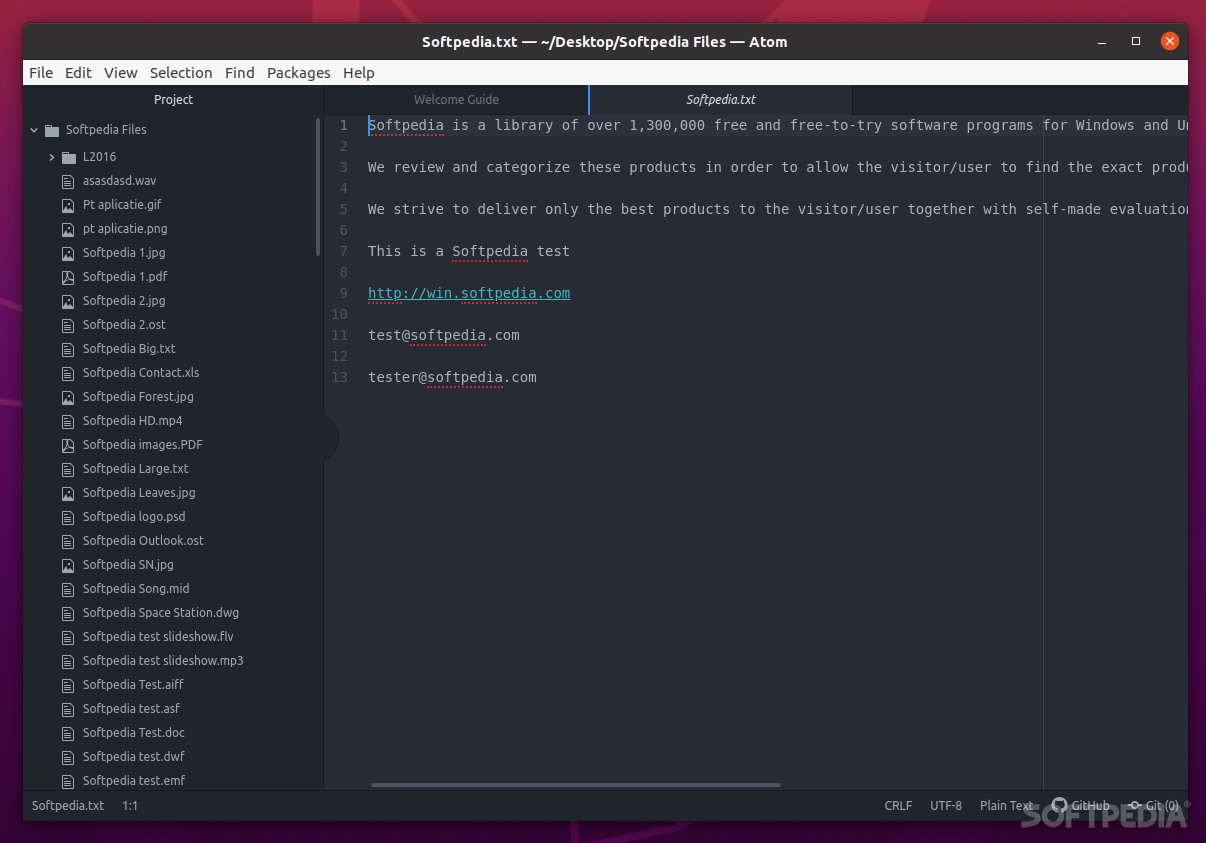Image resolution: width=1206 pixels, height=843 pixels.
Task: Open Softpedia Test.aiff file name
Action: pos(133,685)
